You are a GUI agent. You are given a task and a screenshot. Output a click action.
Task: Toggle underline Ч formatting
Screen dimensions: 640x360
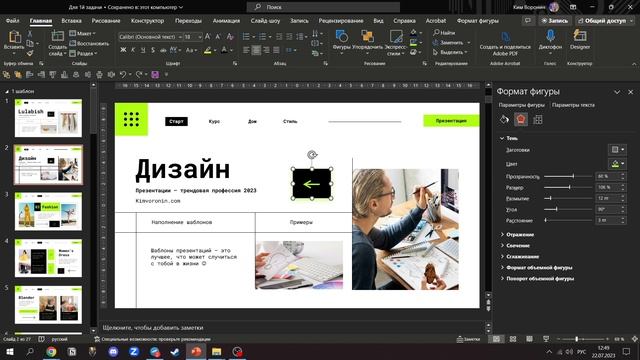pyautogui.click(x=143, y=50)
